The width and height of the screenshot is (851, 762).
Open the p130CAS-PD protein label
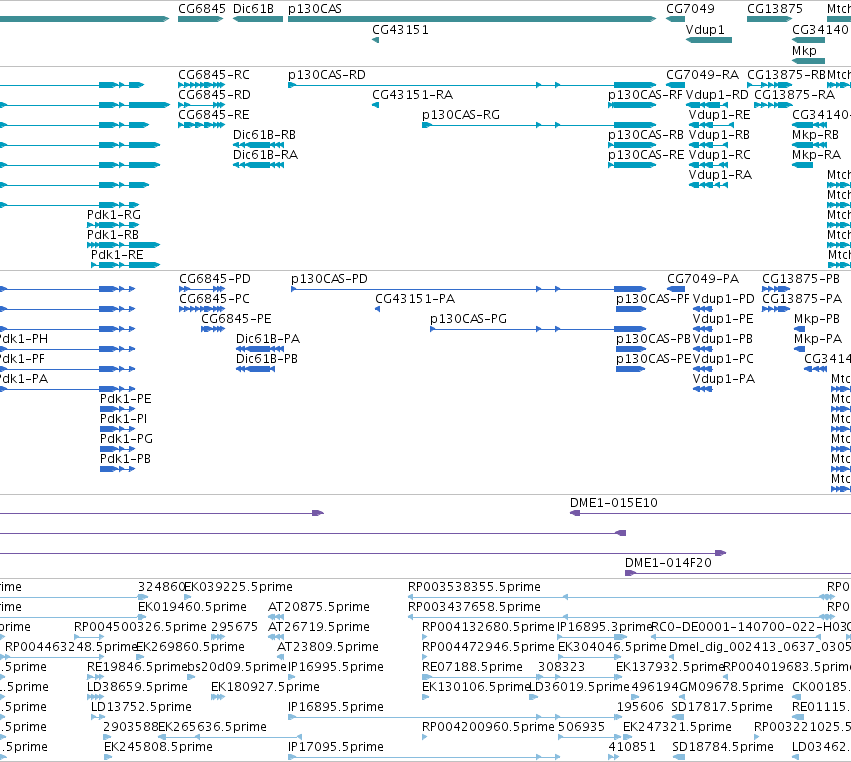(x=329, y=279)
